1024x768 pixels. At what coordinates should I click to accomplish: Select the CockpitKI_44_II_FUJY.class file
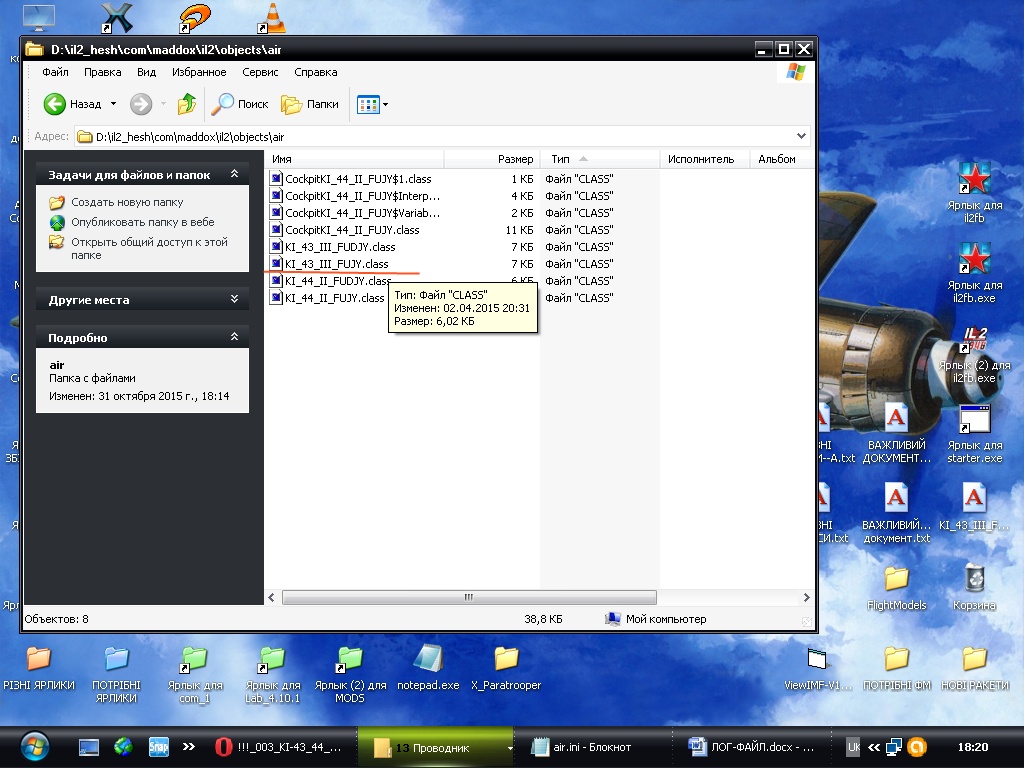(x=352, y=230)
